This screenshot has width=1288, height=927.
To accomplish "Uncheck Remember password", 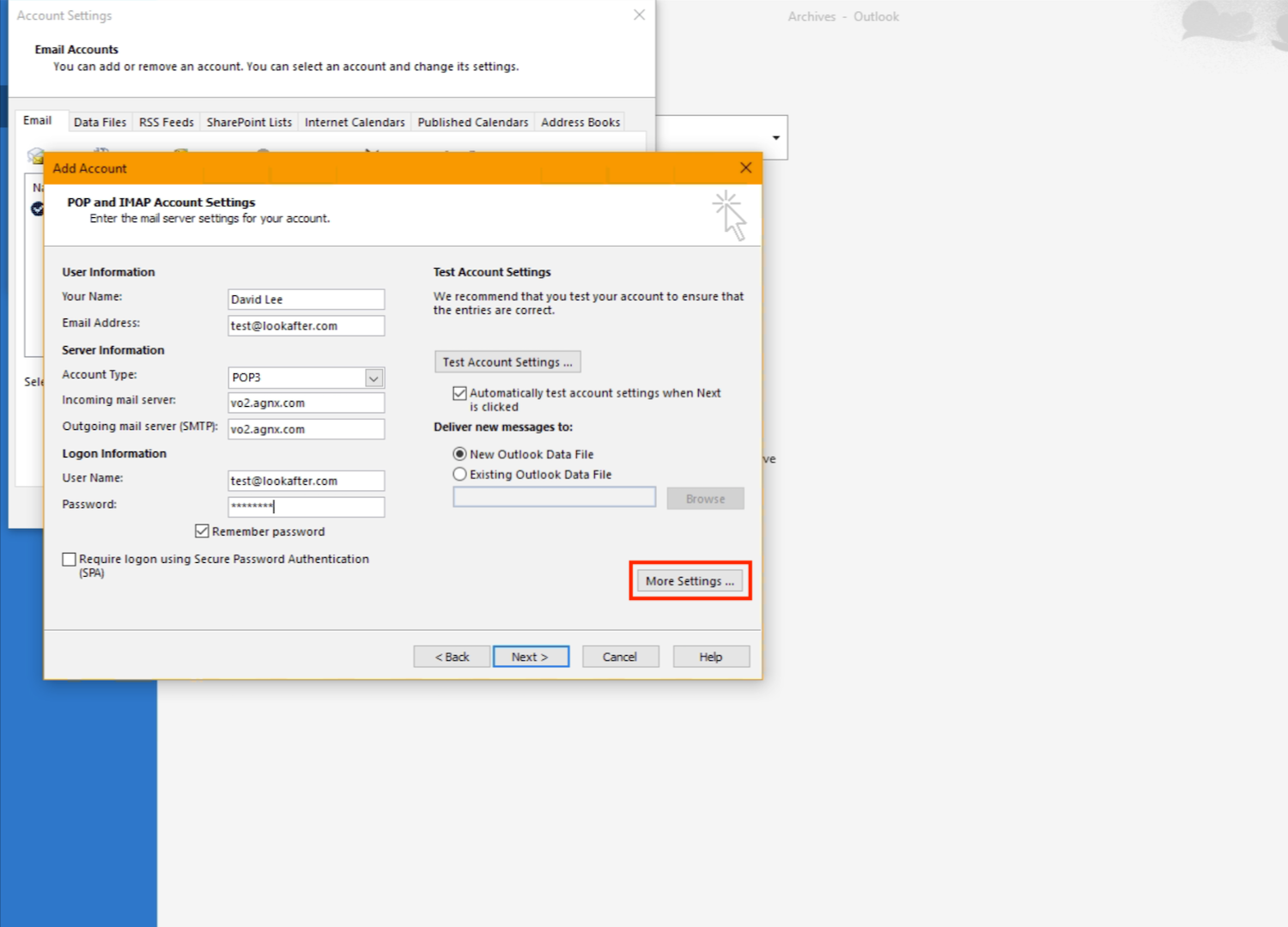I will 203,531.
